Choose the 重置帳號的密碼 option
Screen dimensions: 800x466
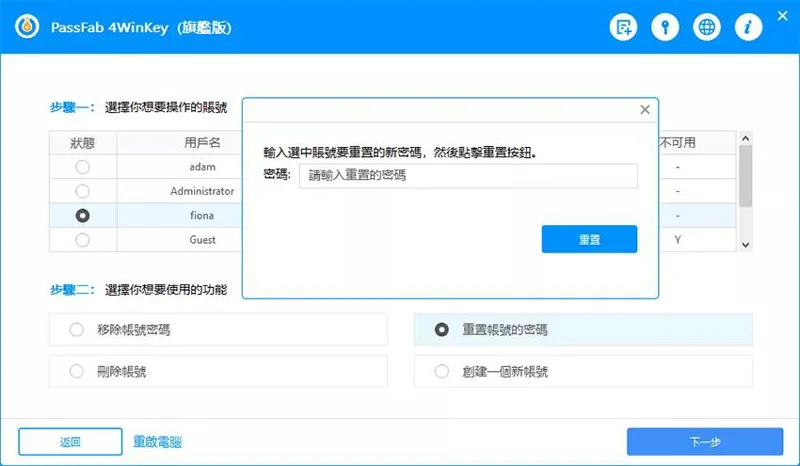(583, 330)
